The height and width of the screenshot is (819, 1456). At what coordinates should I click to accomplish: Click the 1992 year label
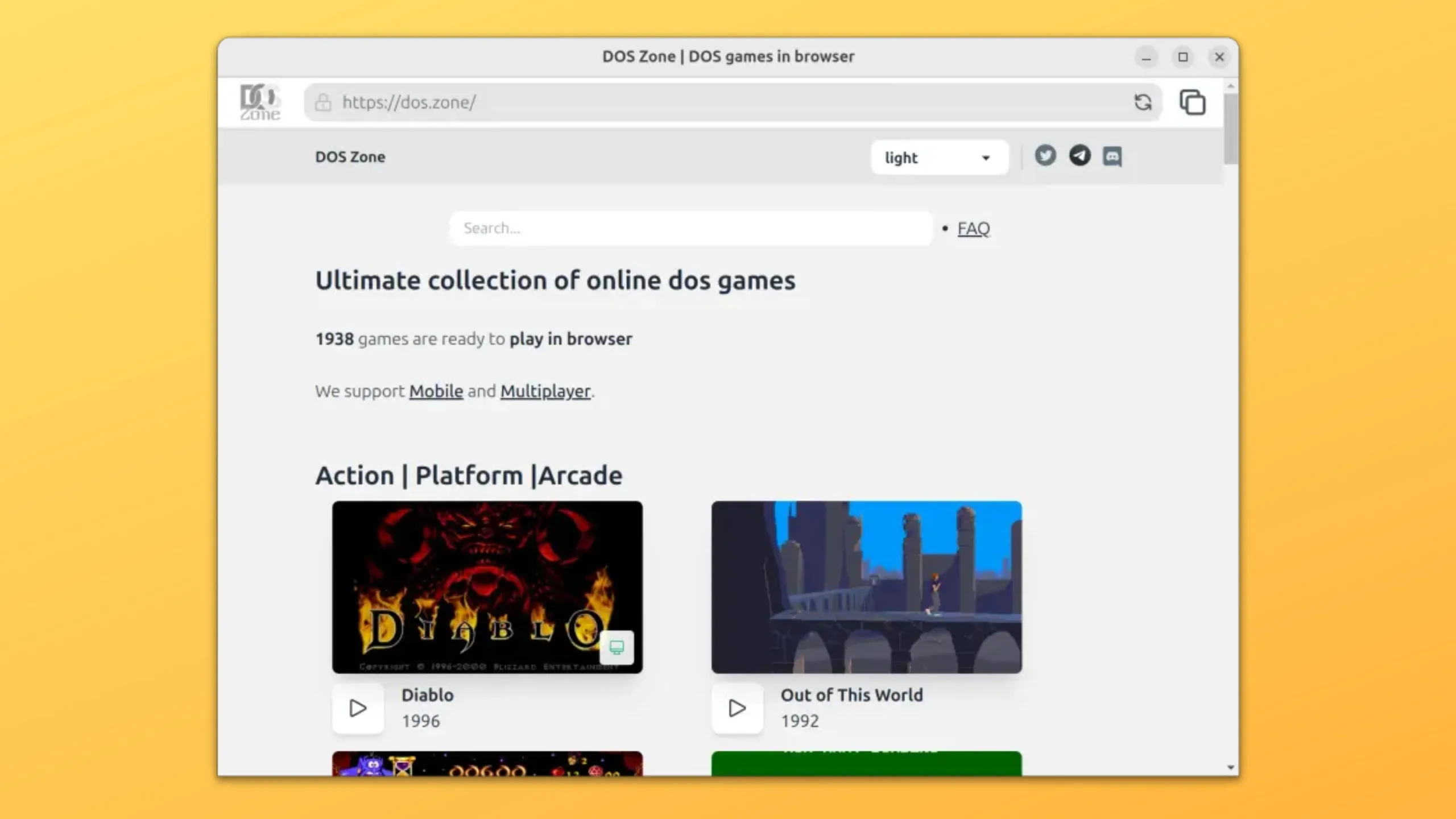pyautogui.click(x=800, y=721)
